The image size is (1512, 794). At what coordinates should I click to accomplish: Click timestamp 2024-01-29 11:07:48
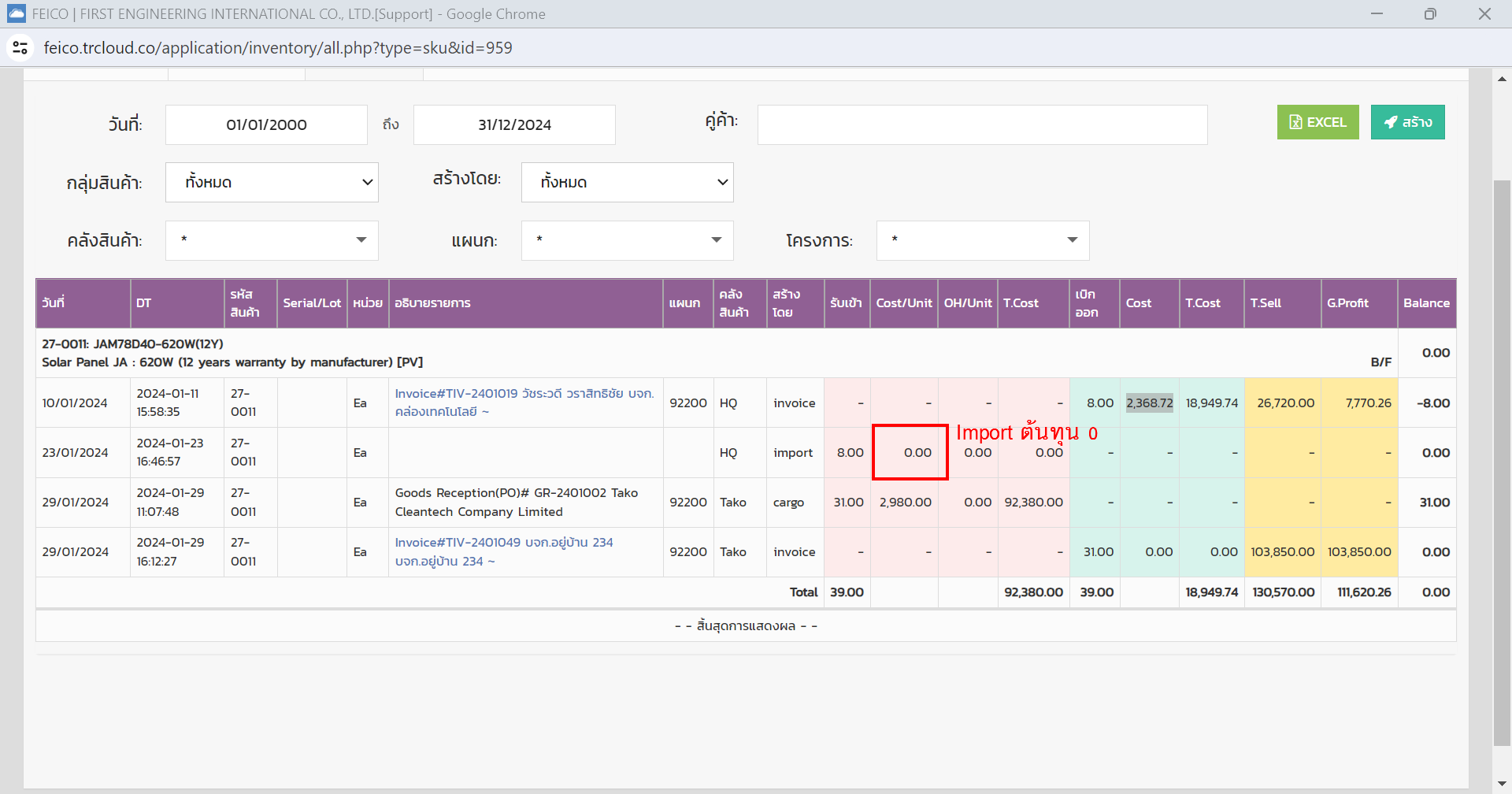coord(170,503)
